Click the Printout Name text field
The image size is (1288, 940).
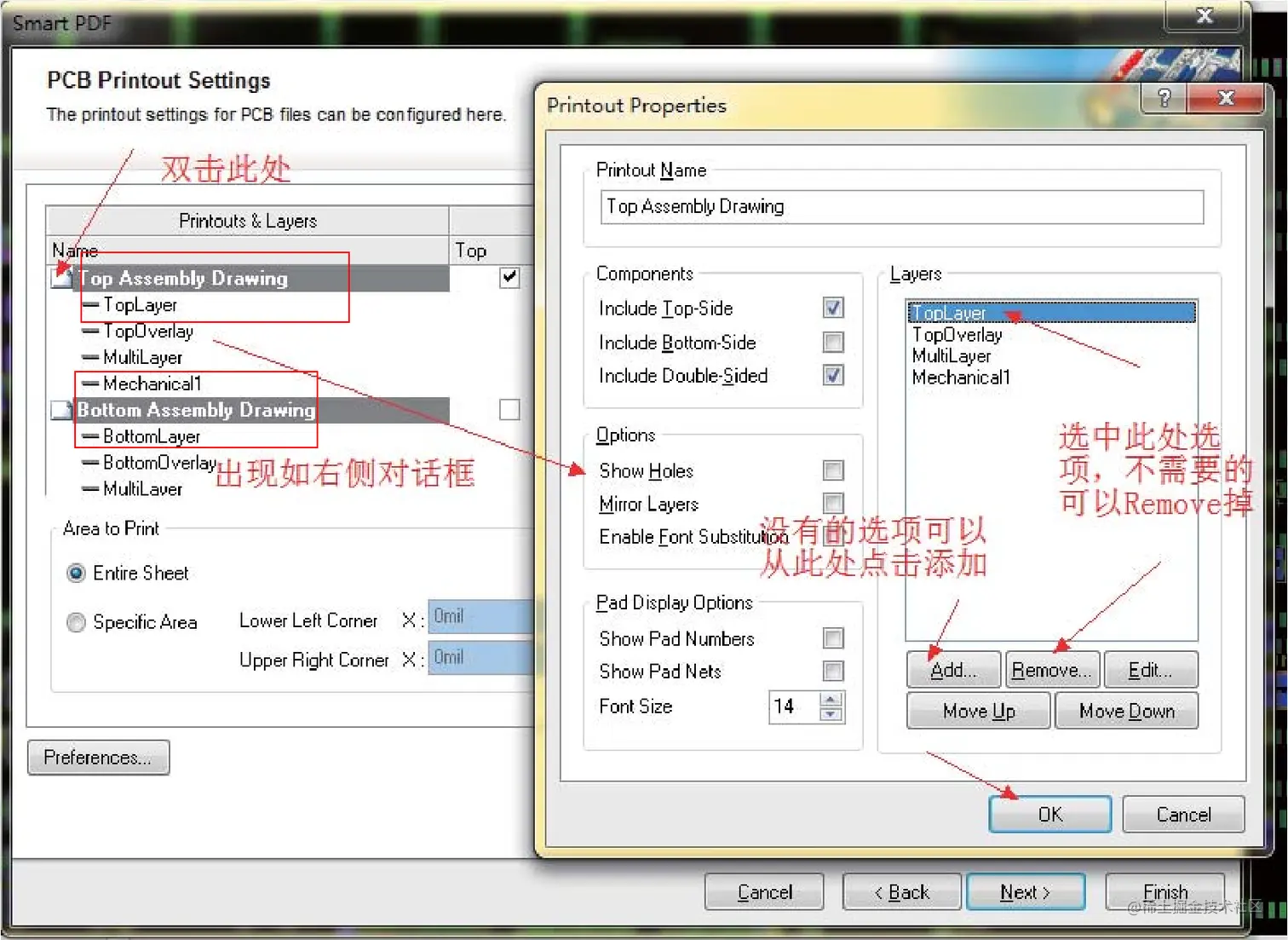[902, 206]
